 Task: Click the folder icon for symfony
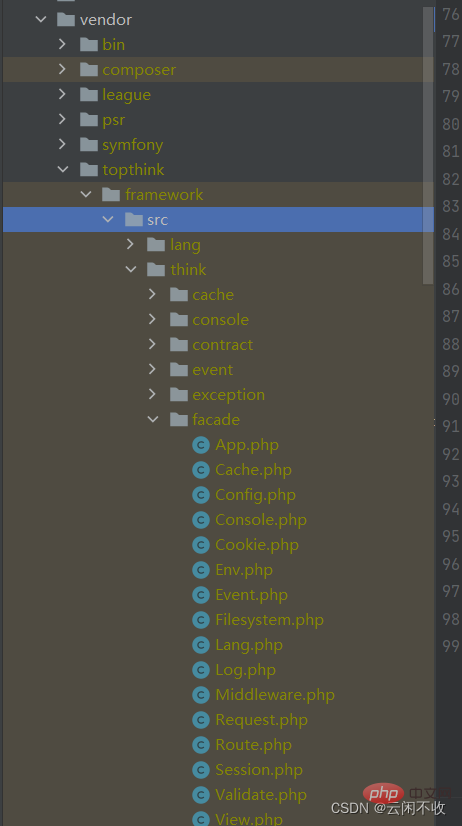coord(89,144)
